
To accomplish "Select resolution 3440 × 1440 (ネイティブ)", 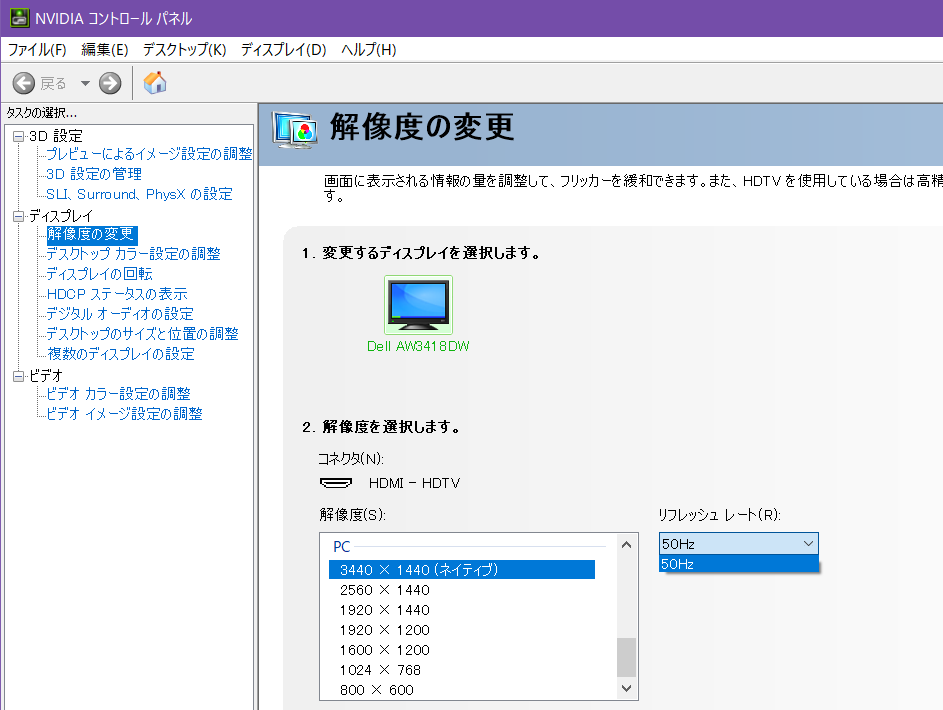I will (462, 569).
